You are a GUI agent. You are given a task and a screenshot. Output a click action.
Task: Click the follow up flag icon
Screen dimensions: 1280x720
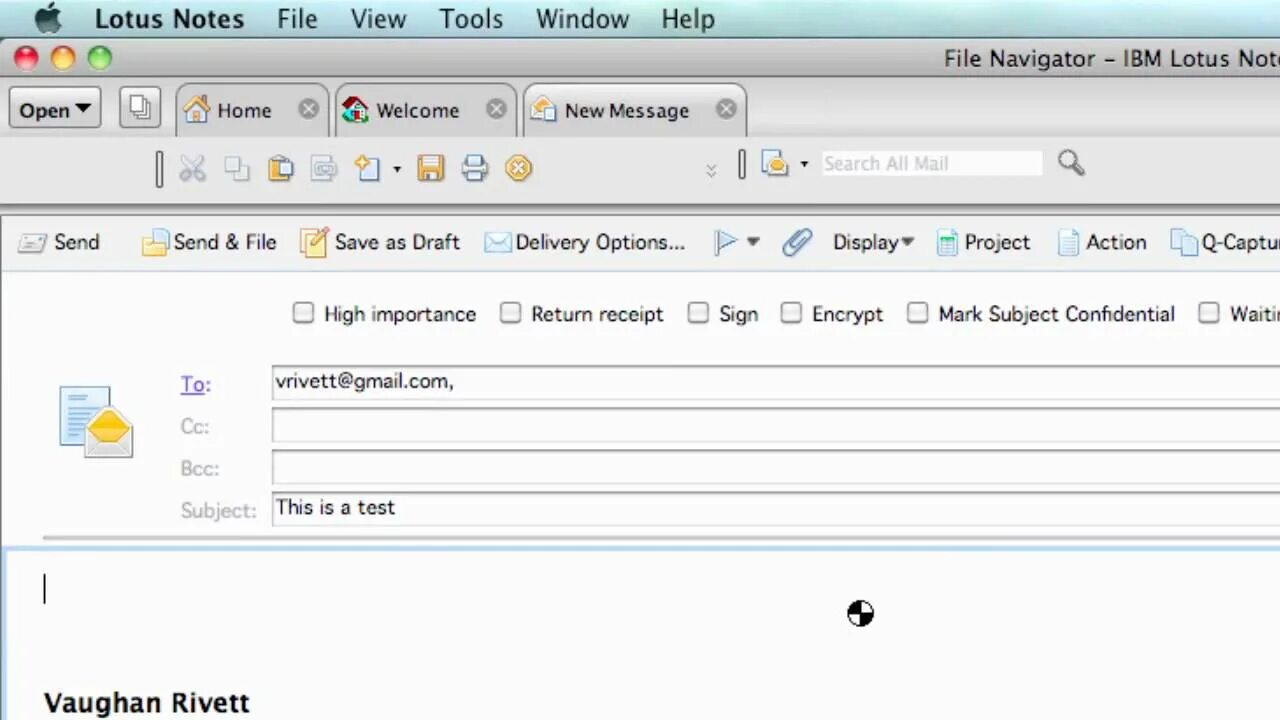point(726,242)
